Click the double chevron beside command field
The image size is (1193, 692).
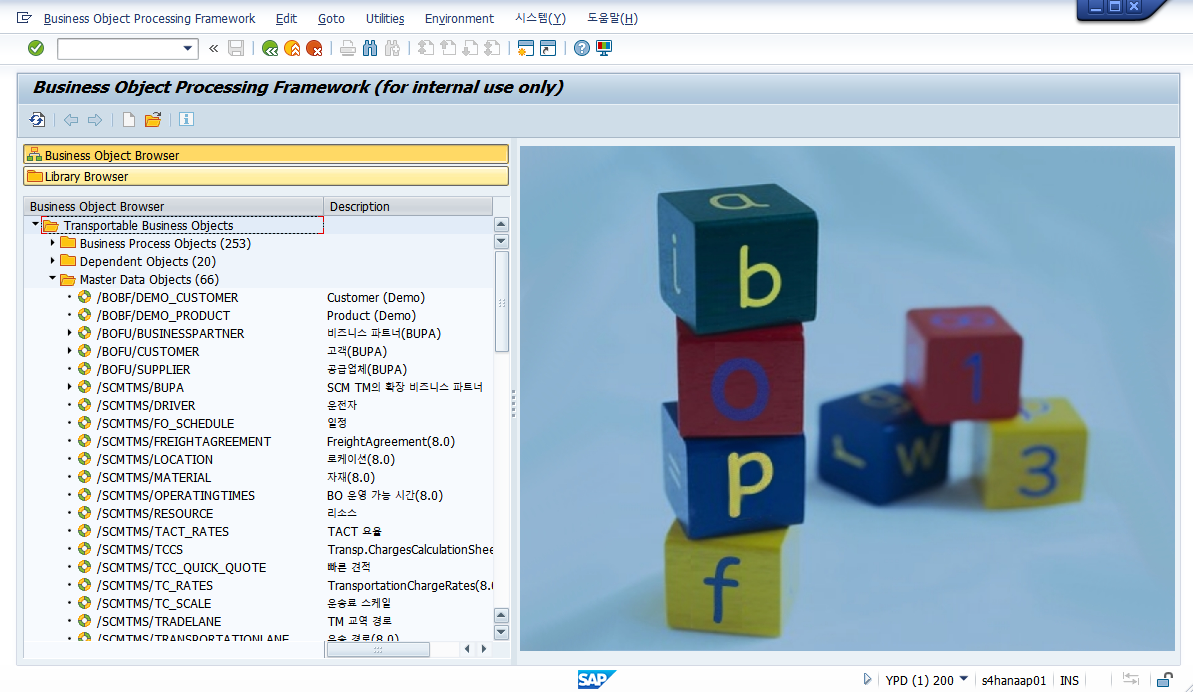pyautogui.click(x=214, y=48)
